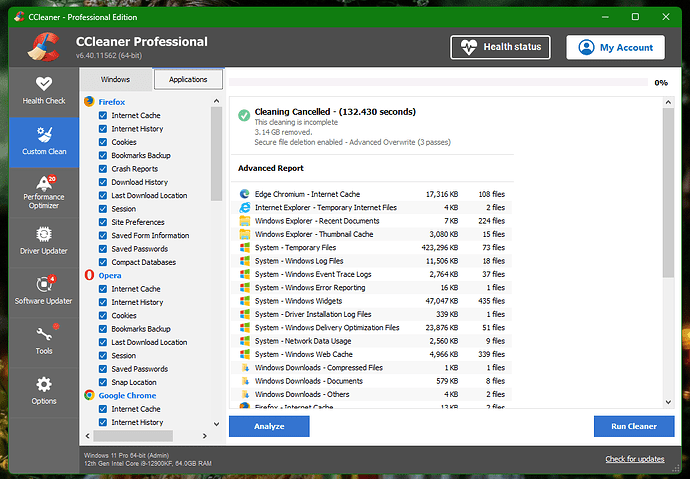Uncheck Opera Saved Passwords checkbox
The image size is (690, 479).
pyautogui.click(x=103, y=369)
